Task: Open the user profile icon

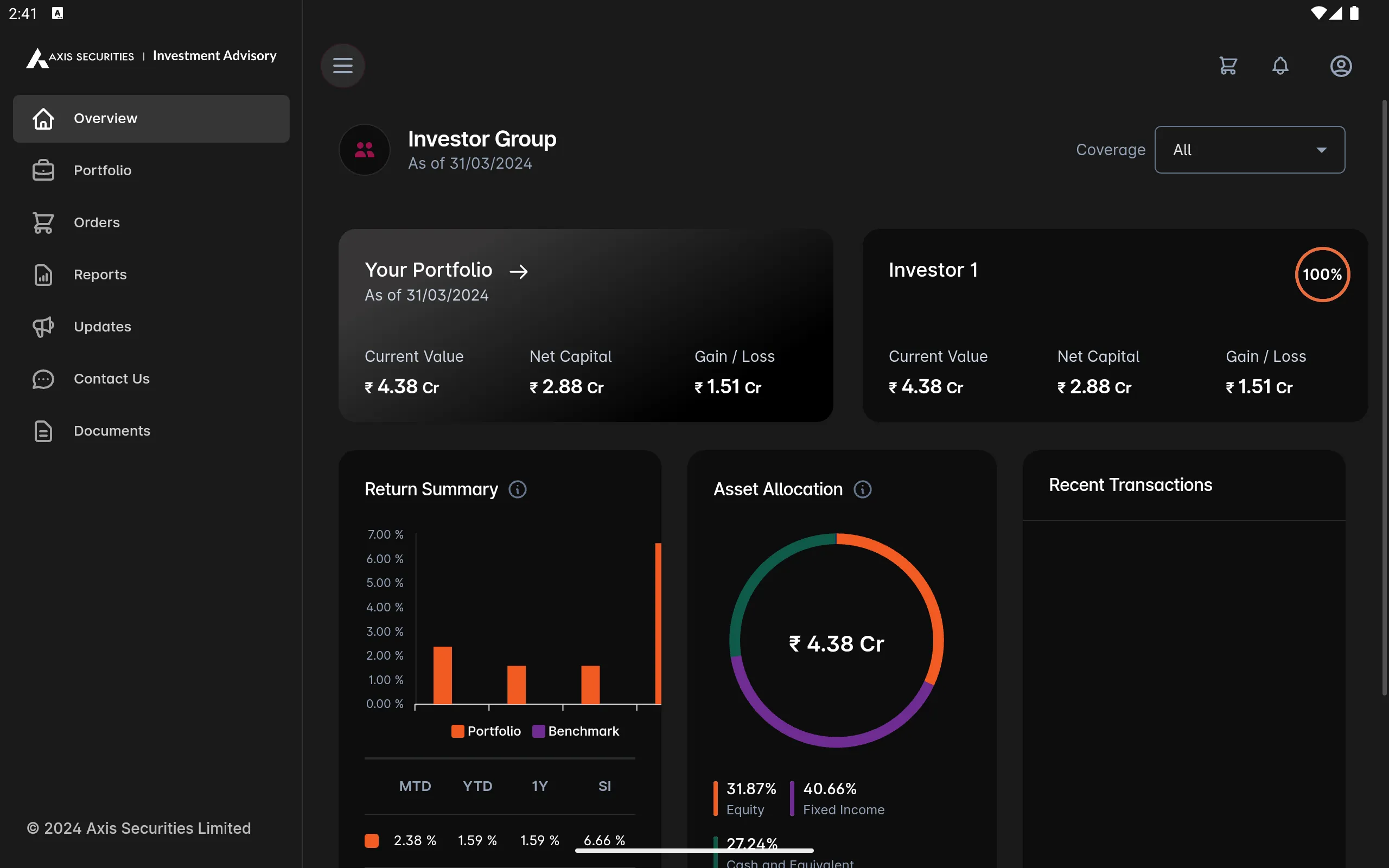Action: coord(1341,66)
